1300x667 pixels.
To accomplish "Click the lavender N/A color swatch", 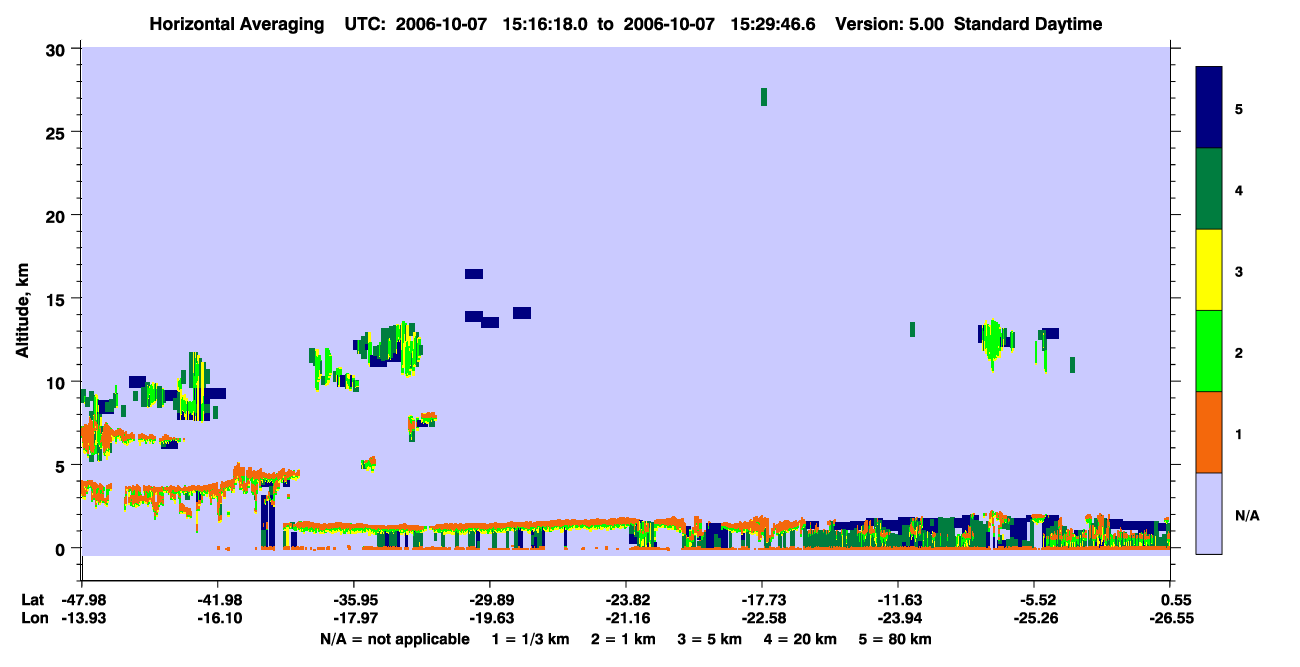I will click(1209, 513).
